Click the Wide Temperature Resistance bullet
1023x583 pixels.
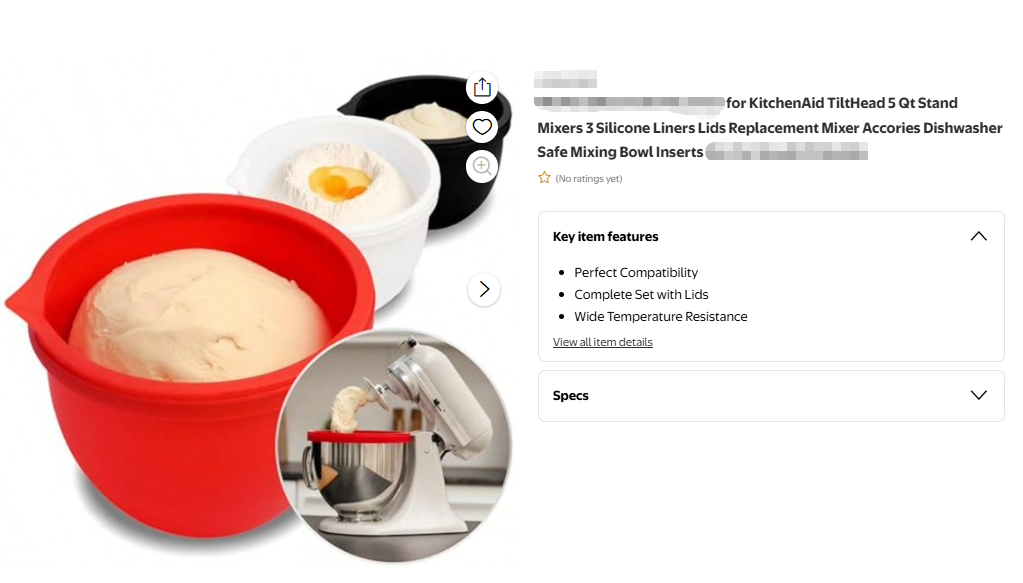tap(661, 316)
